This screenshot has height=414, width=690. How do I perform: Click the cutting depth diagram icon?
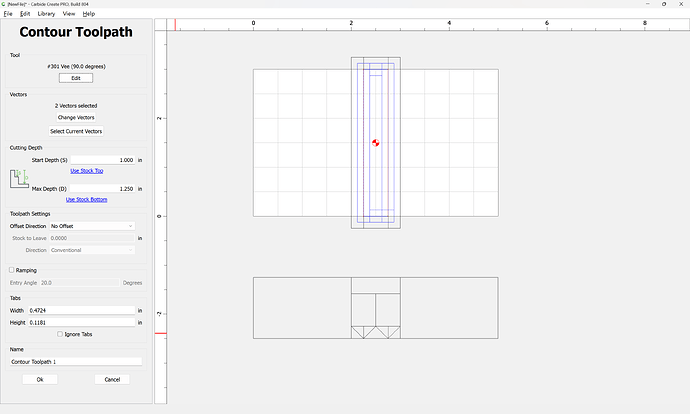point(20,179)
